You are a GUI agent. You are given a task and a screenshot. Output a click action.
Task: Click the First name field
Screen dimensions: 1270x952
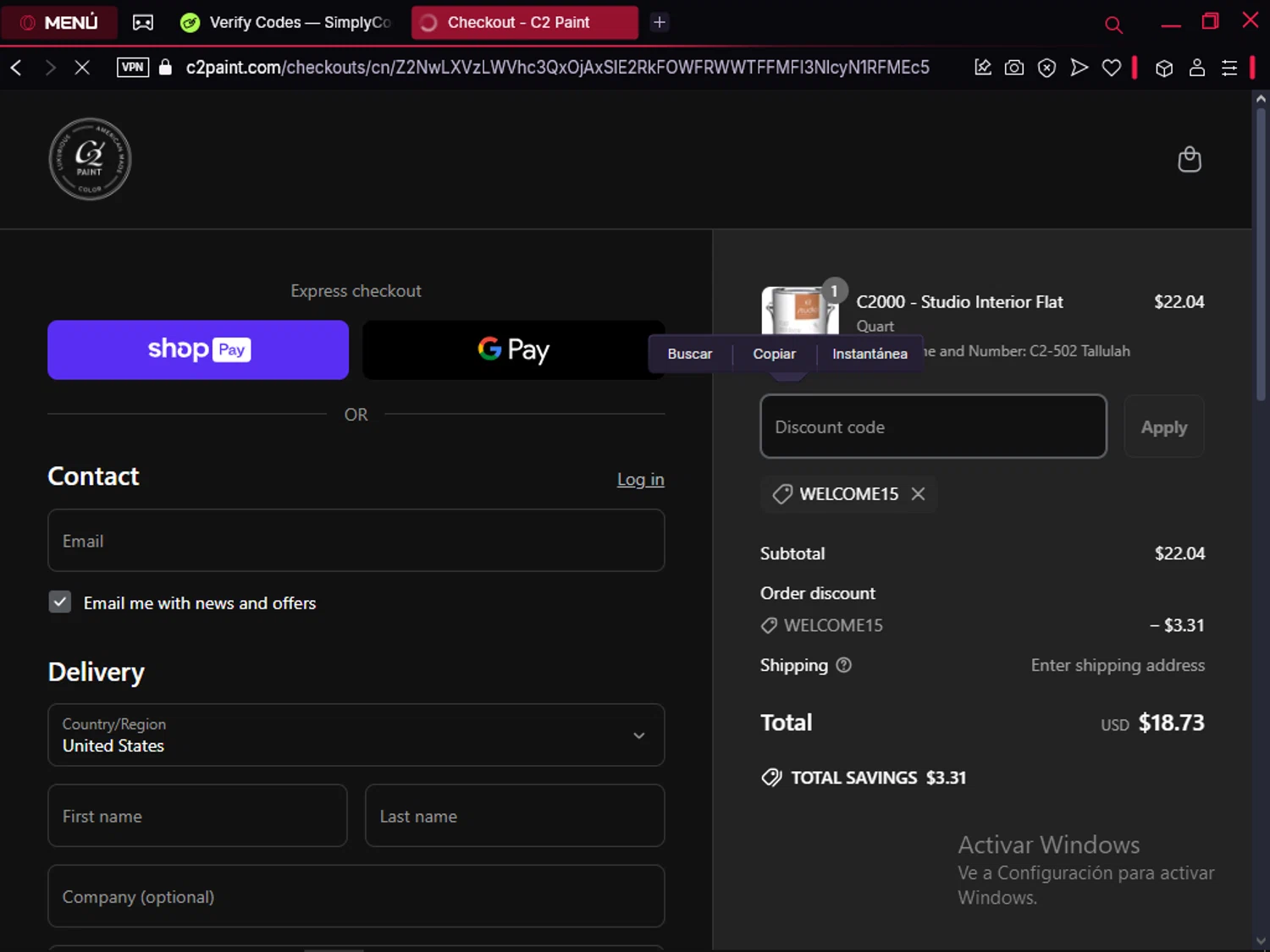pos(197,816)
